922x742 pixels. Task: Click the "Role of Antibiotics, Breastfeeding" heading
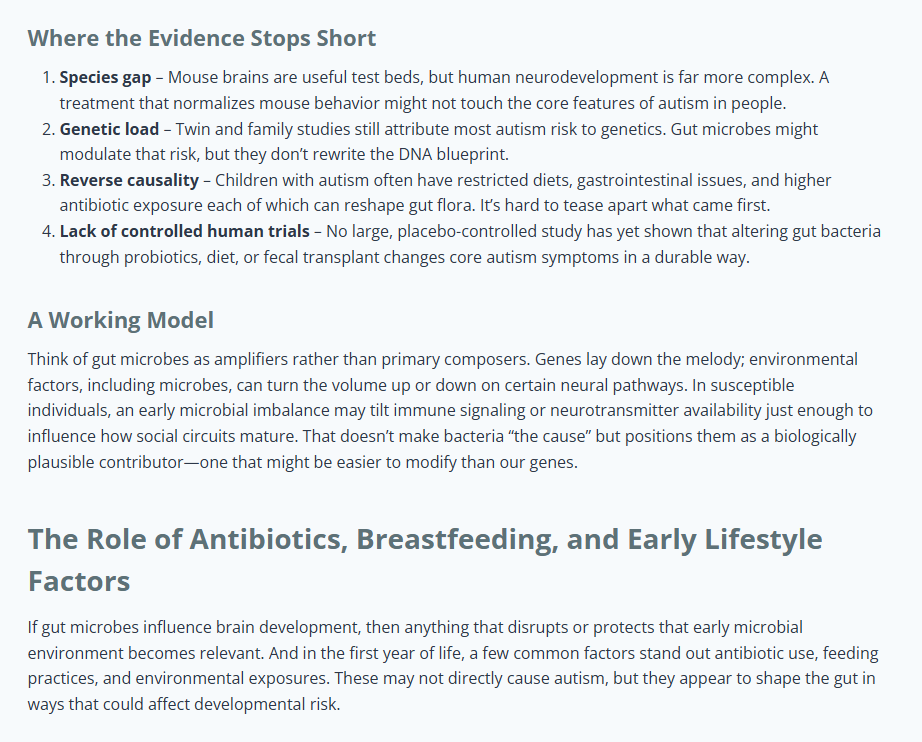[x=425, y=539]
